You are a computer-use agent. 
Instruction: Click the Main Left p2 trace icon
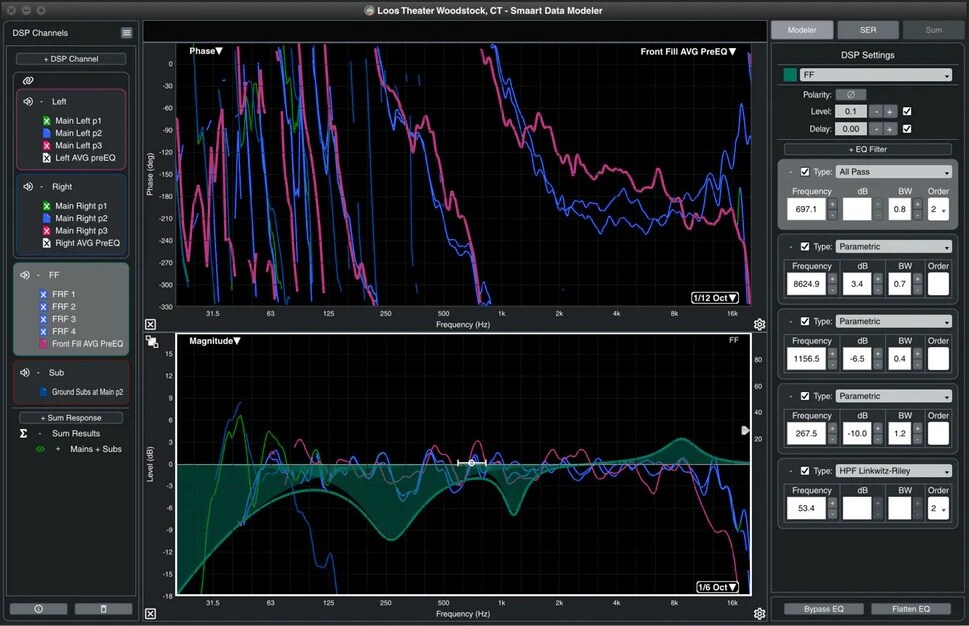click(46, 133)
